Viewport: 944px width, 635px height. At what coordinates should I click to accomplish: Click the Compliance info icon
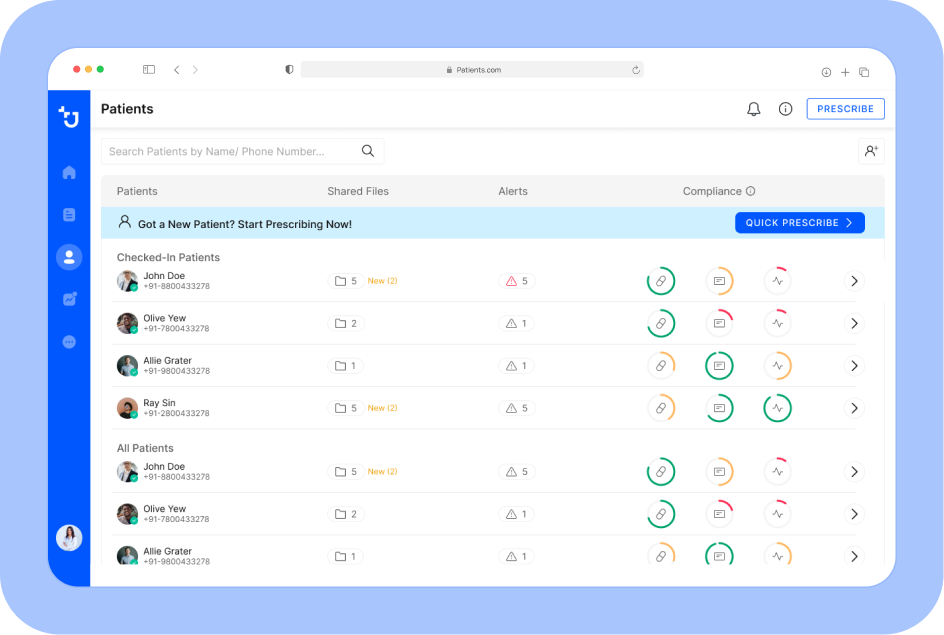click(x=750, y=191)
